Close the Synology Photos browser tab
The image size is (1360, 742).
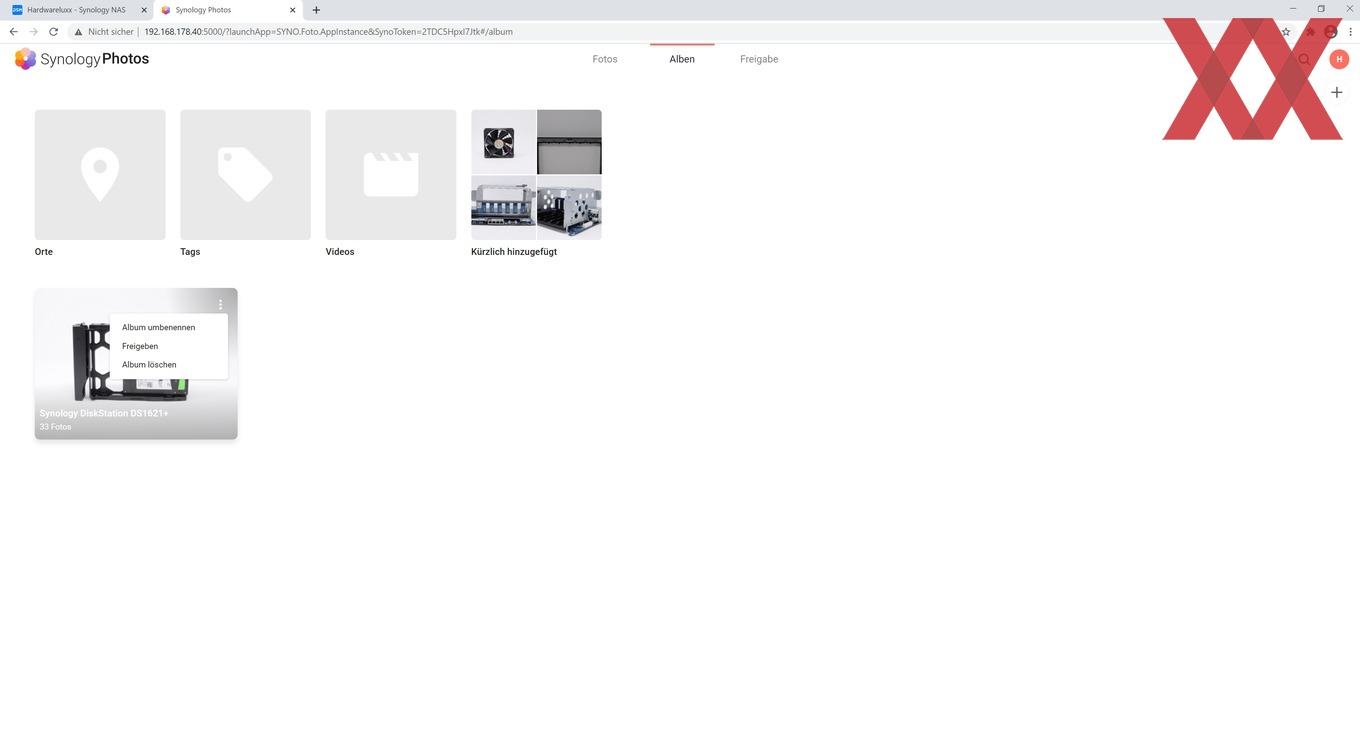[292, 10]
